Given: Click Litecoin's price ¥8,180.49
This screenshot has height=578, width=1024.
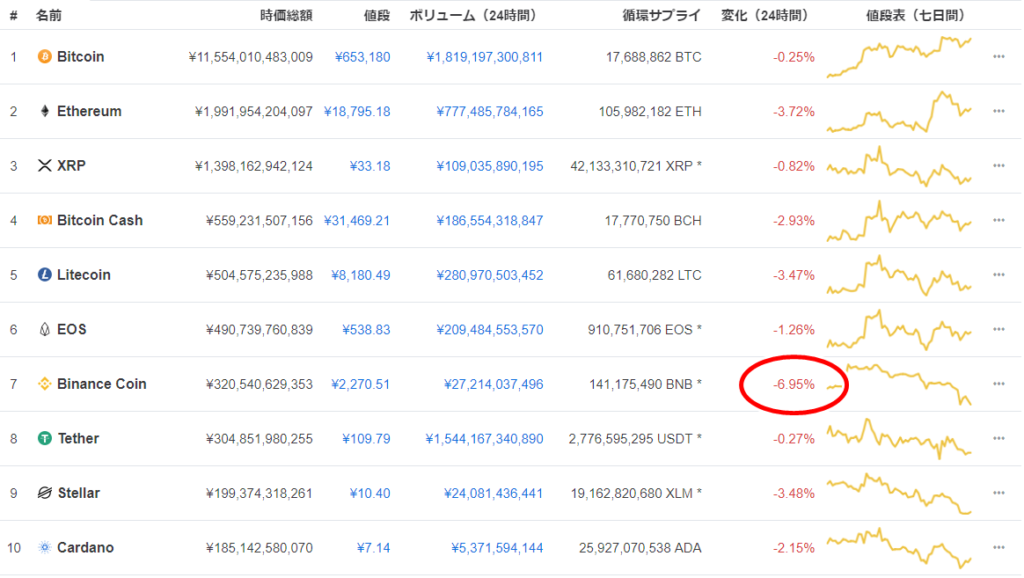Looking at the screenshot, I should tap(360, 276).
